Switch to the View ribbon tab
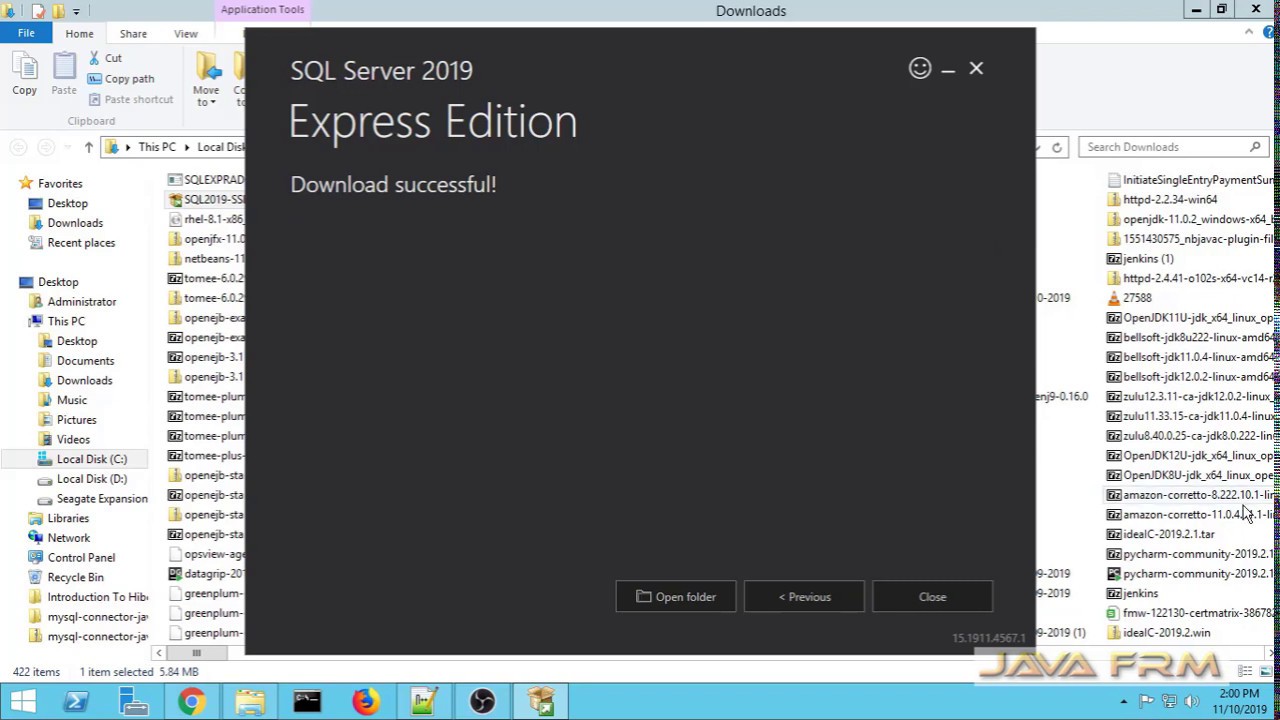 [186, 33]
